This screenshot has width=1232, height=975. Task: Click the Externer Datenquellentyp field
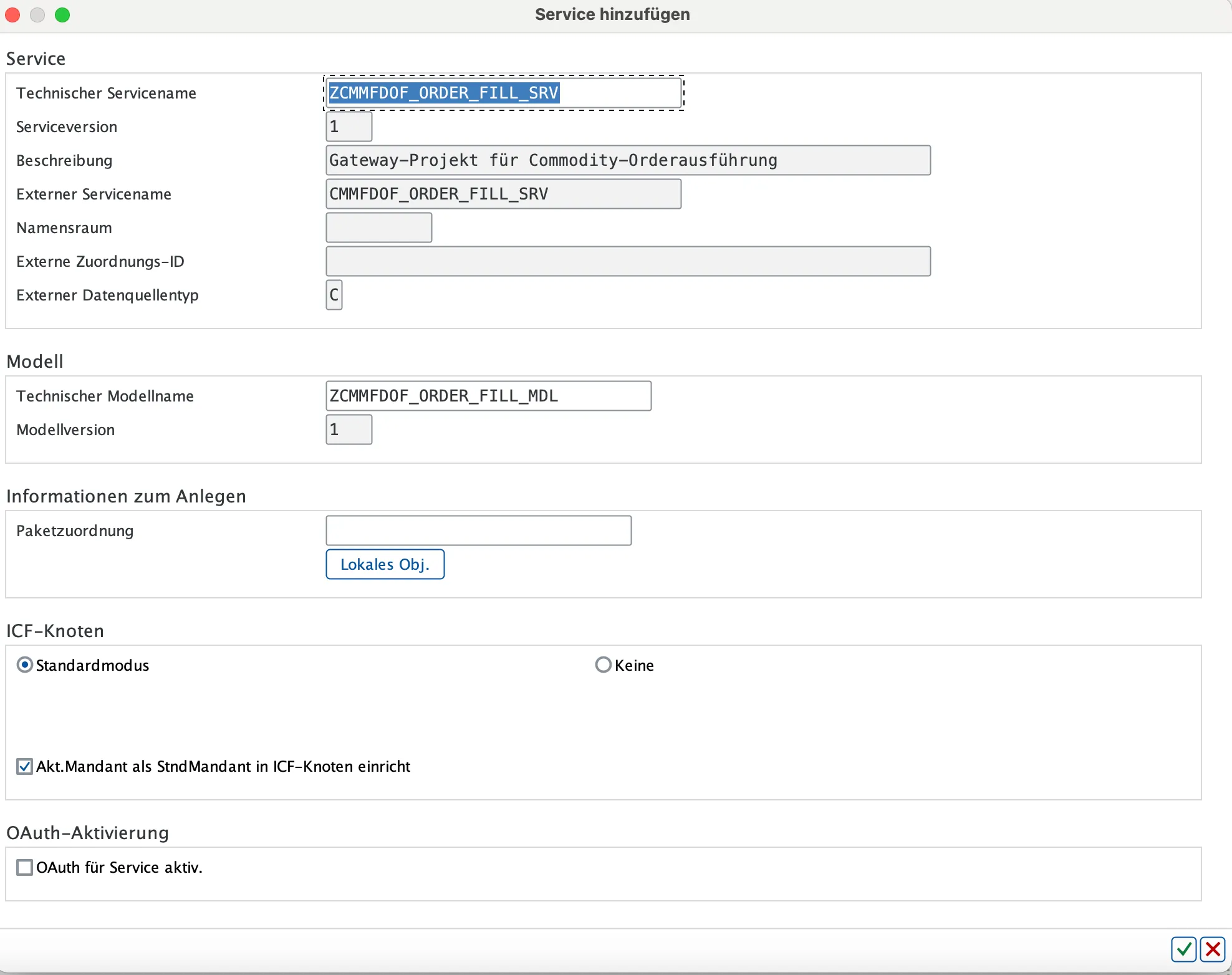(x=334, y=295)
